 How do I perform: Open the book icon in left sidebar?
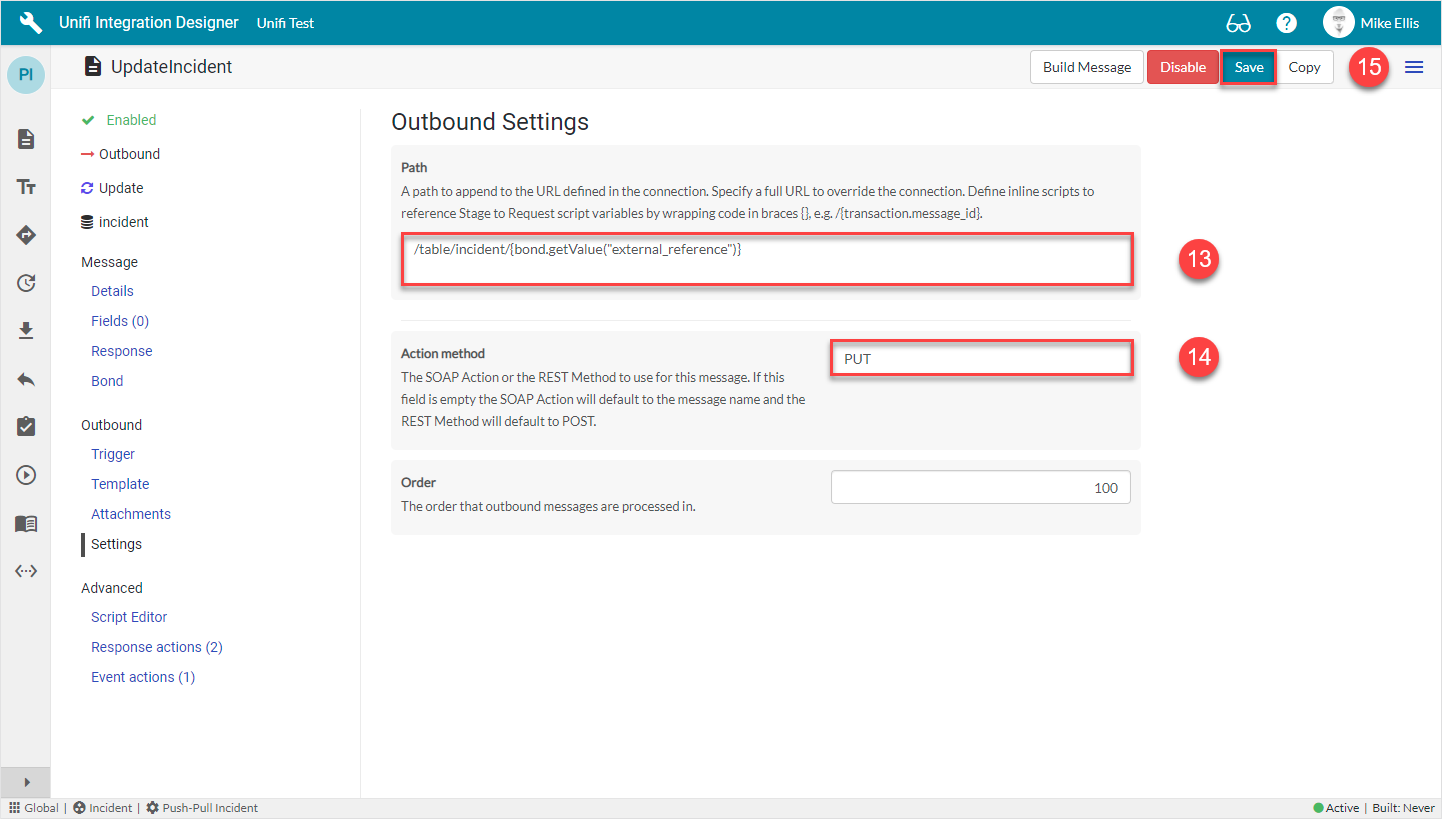point(26,523)
